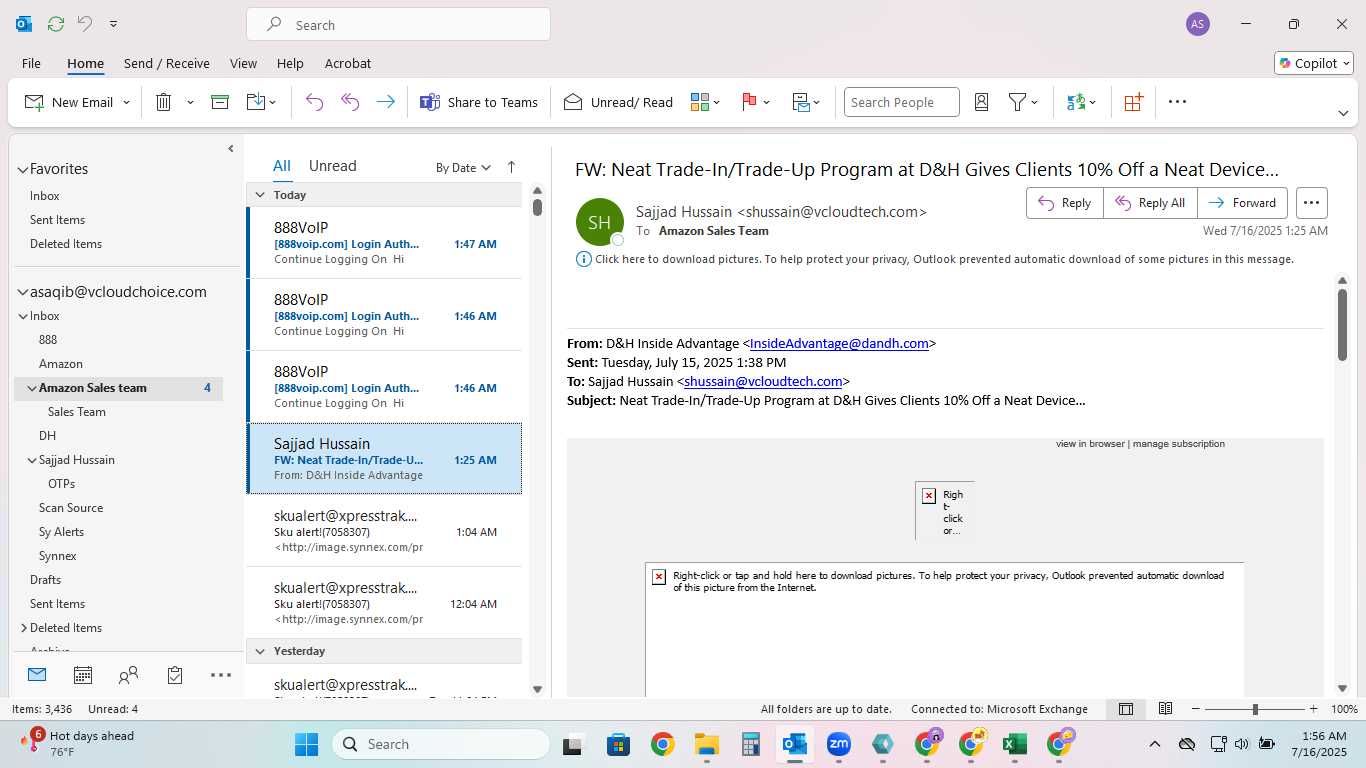
Task: Click the Archive icon in ribbon
Action: tap(220, 102)
